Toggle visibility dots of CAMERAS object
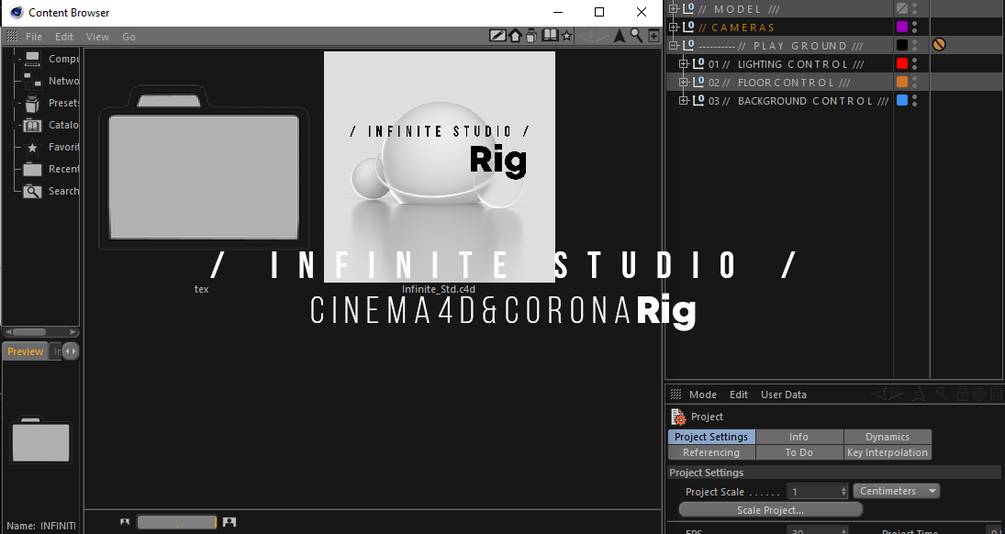Screen dimensions: 1005x534 click(x=915, y=27)
